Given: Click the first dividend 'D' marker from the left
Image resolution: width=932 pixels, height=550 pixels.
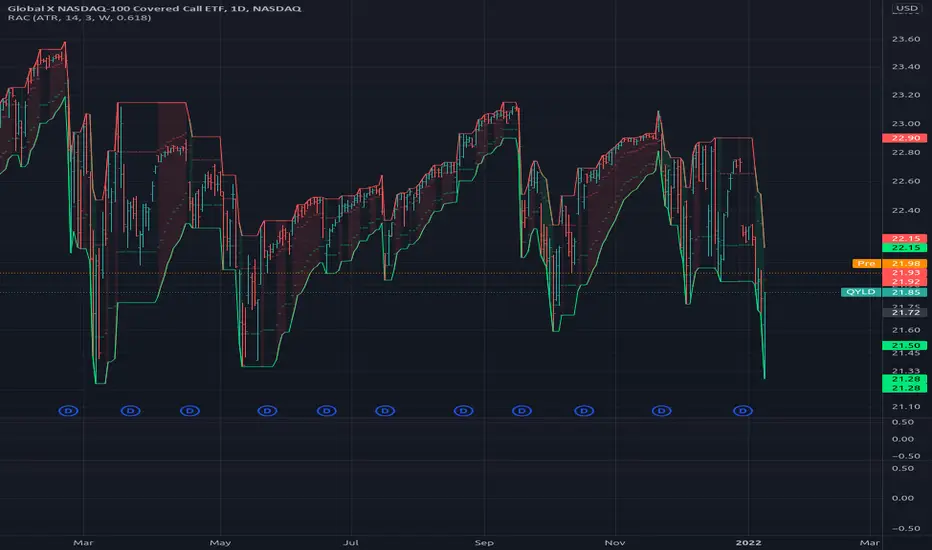Looking at the screenshot, I should (68, 411).
